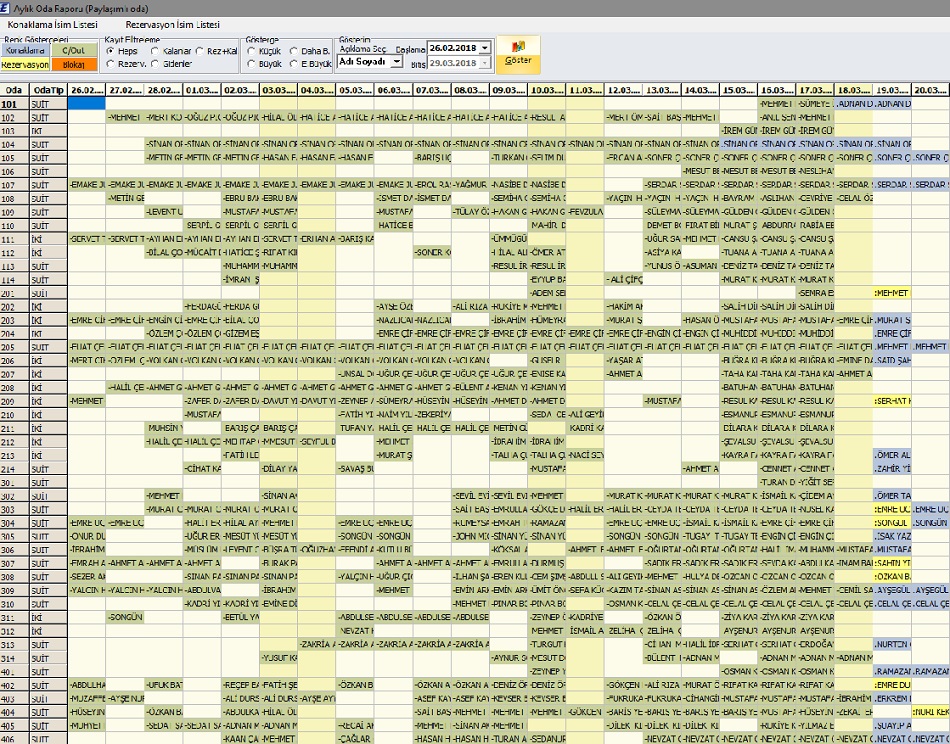The height and width of the screenshot is (744, 950).
Task: Click ÖMER AL cell in room 213
Action: pos(892,456)
